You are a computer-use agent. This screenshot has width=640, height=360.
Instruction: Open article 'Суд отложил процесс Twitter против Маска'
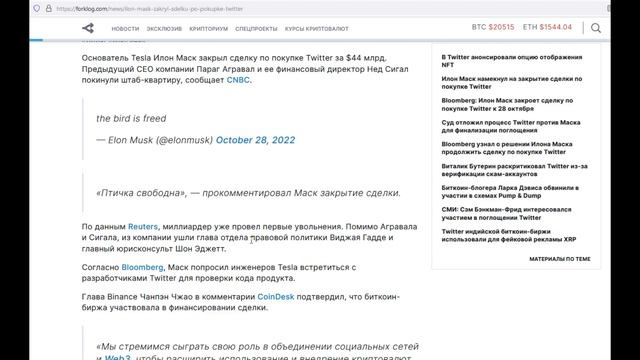(x=511, y=126)
